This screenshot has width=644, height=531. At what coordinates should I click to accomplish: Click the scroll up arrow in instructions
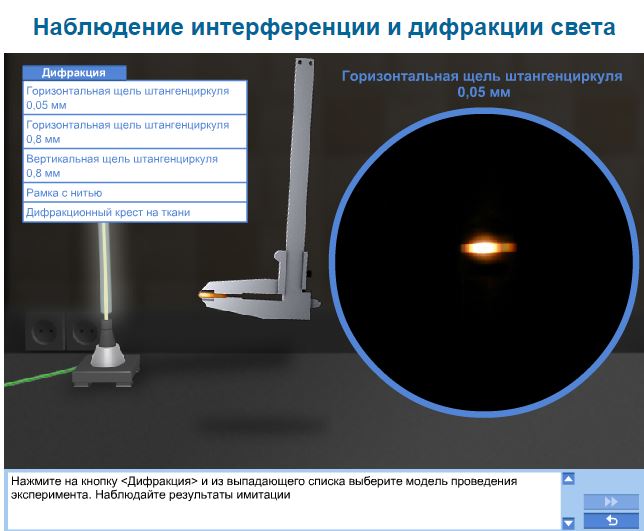568,479
